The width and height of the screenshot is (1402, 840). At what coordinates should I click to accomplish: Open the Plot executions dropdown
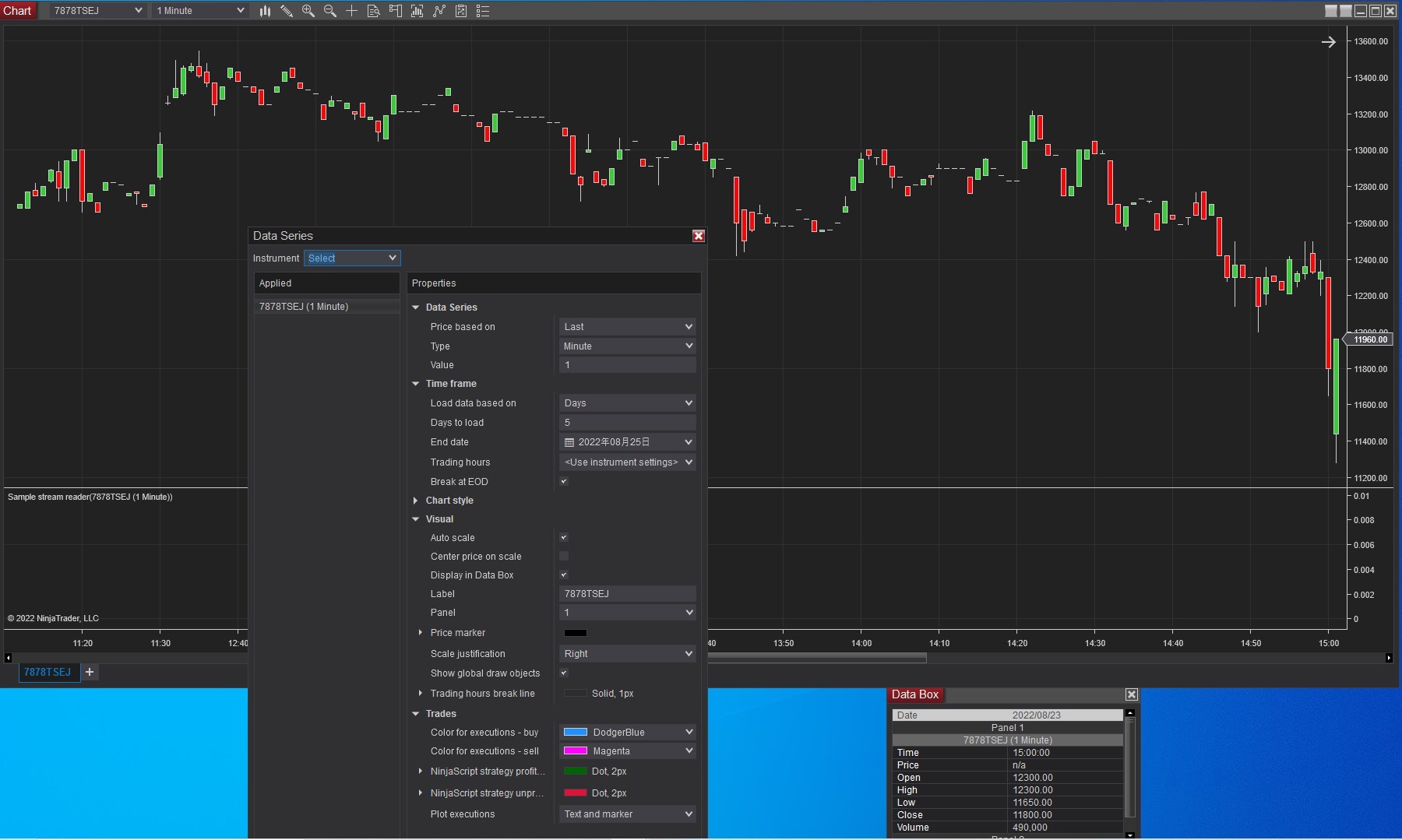tap(628, 814)
